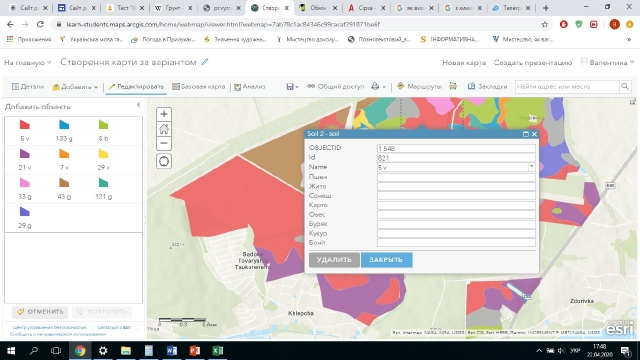Screen dimensions: 640x360
Task: Zoom out on the map
Action: tap(164, 143)
